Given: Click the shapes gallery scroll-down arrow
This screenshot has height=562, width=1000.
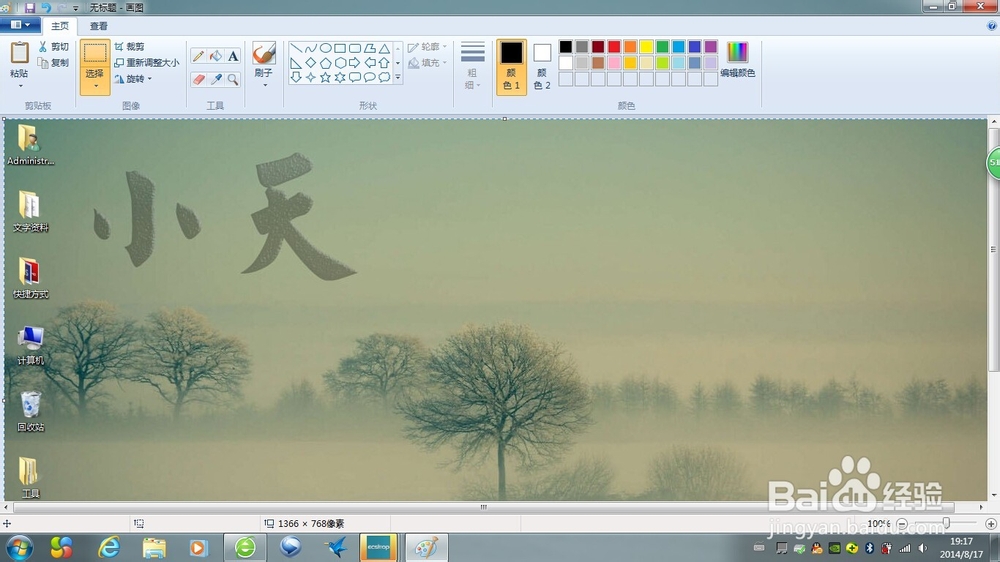Looking at the screenshot, I should click(x=398, y=63).
